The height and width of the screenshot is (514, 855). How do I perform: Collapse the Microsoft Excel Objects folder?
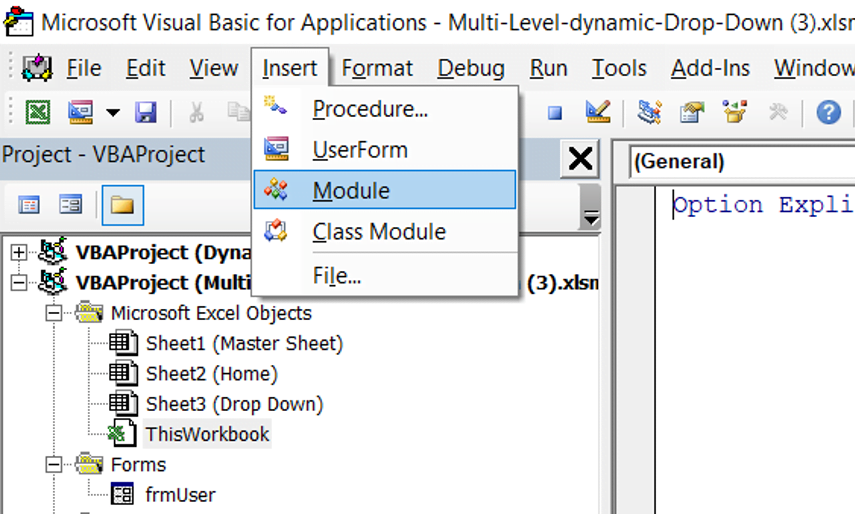coord(53,313)
